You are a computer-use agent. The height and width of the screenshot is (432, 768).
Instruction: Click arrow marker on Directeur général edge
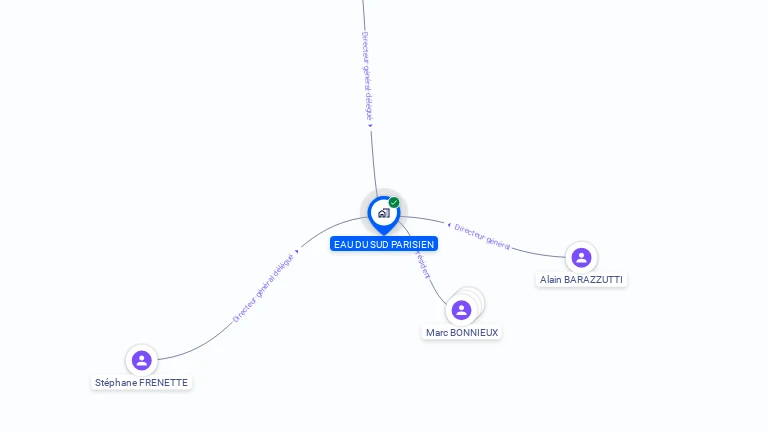tap(449, 225)
